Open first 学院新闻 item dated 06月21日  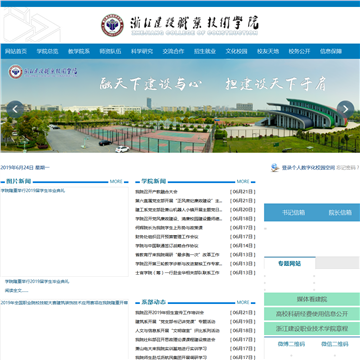coord(156,192)
